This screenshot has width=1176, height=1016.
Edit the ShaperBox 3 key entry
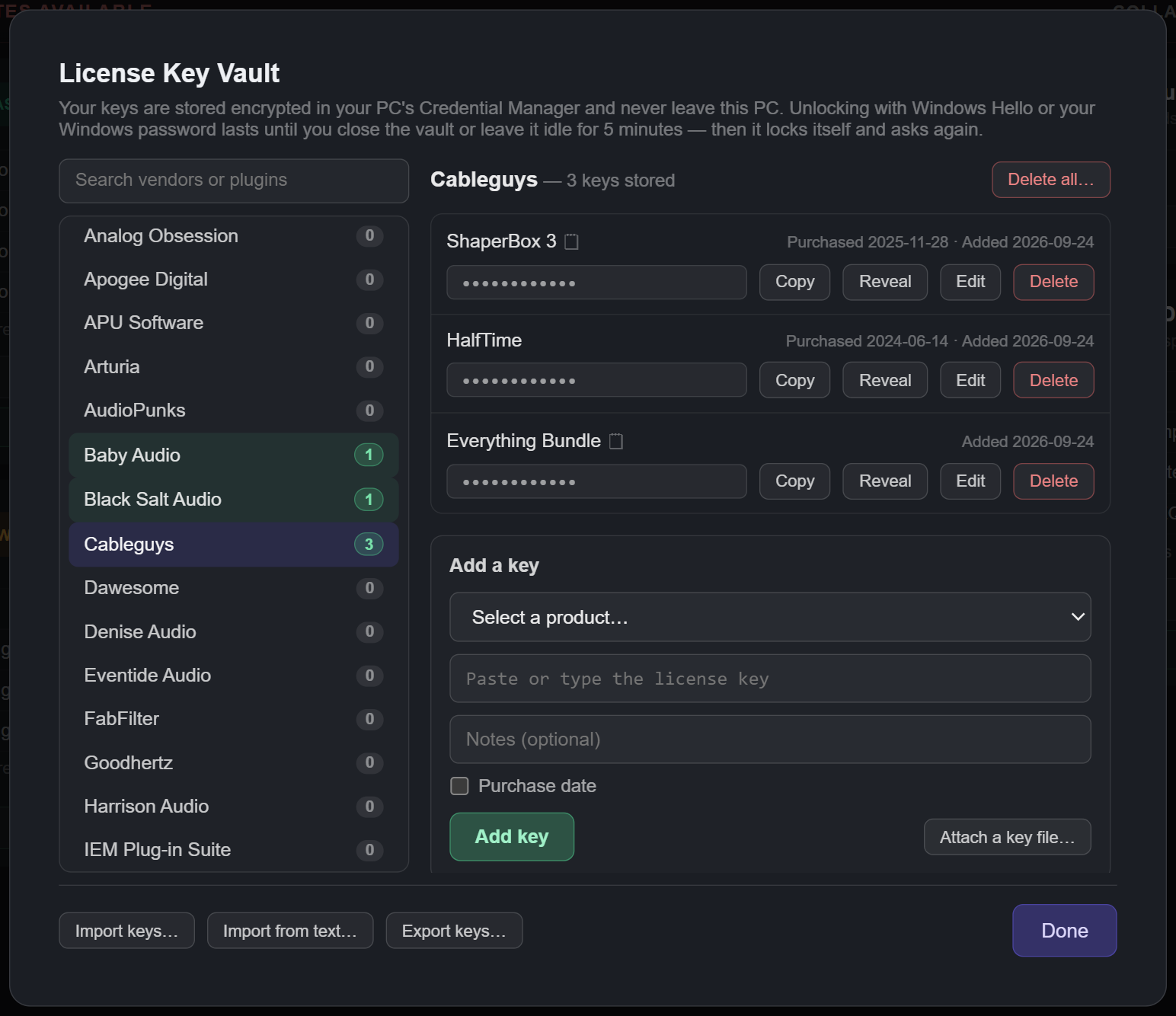(970, 283)
